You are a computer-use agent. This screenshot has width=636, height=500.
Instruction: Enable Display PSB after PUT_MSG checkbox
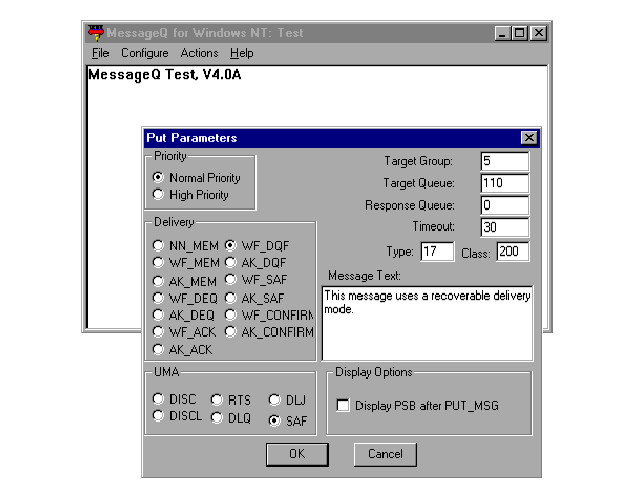[343, 405]
